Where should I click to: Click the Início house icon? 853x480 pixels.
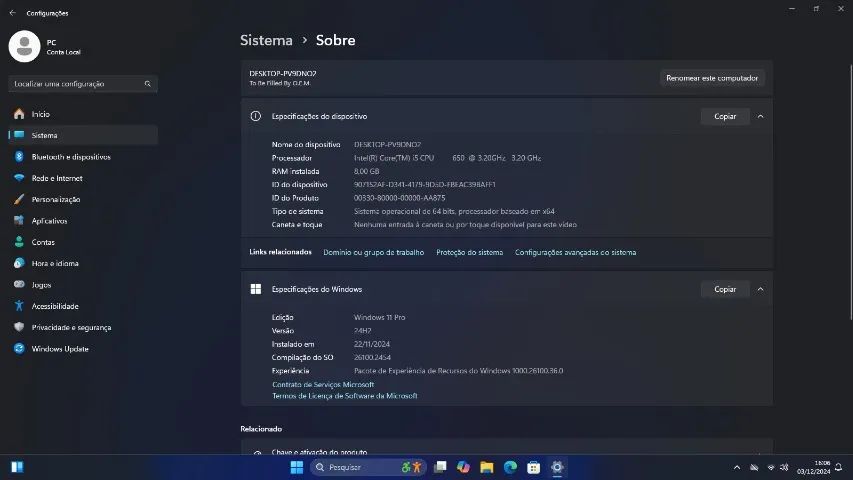19,114
